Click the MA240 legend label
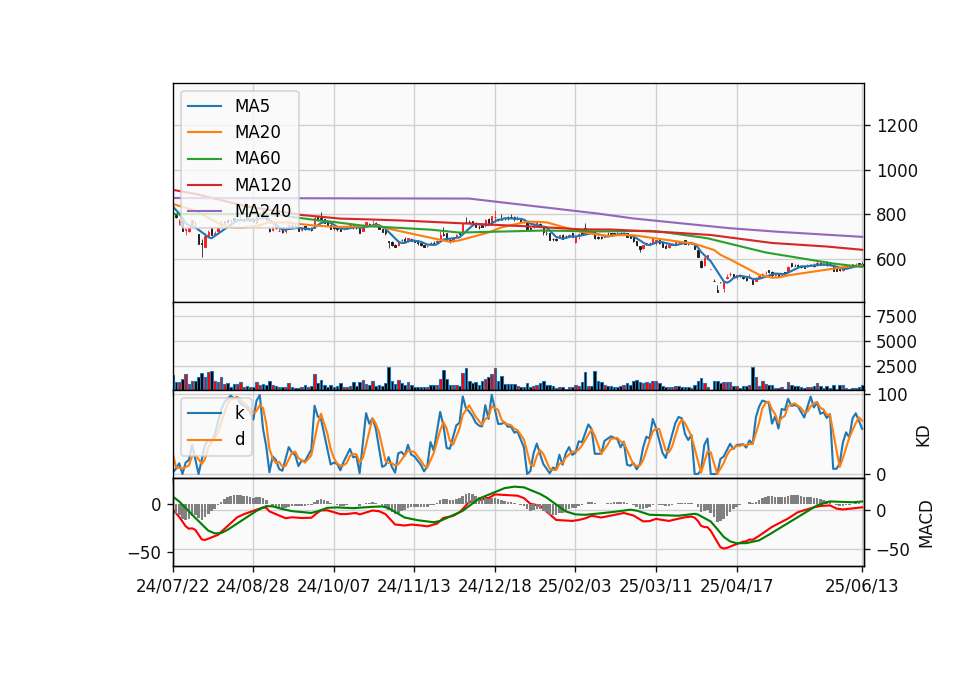This screenshot has height=690, width=960. 263,211
